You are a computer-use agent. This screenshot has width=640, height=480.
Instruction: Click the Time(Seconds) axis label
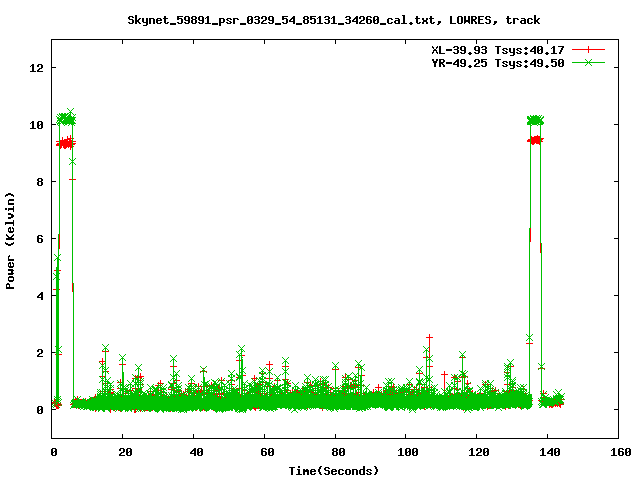click(x=333, y=471)
